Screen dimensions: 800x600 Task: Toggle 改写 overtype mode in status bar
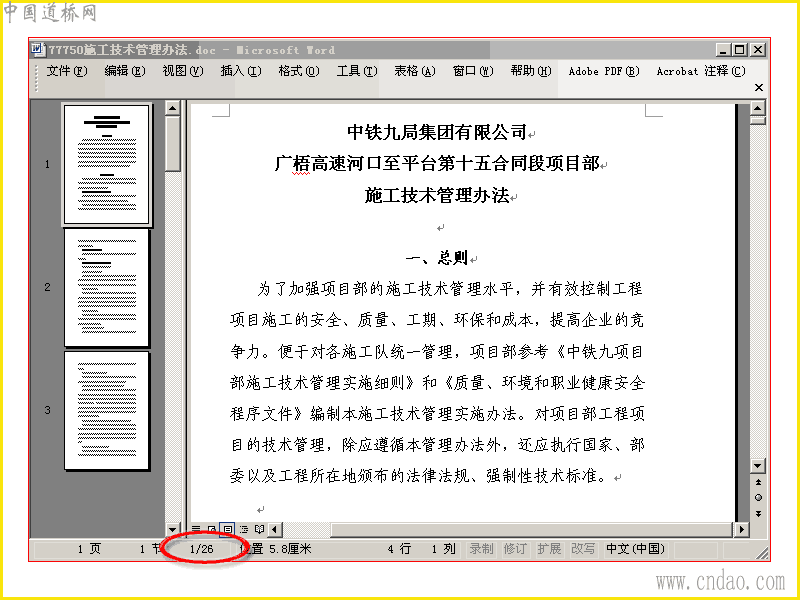(x=583, y=549)
